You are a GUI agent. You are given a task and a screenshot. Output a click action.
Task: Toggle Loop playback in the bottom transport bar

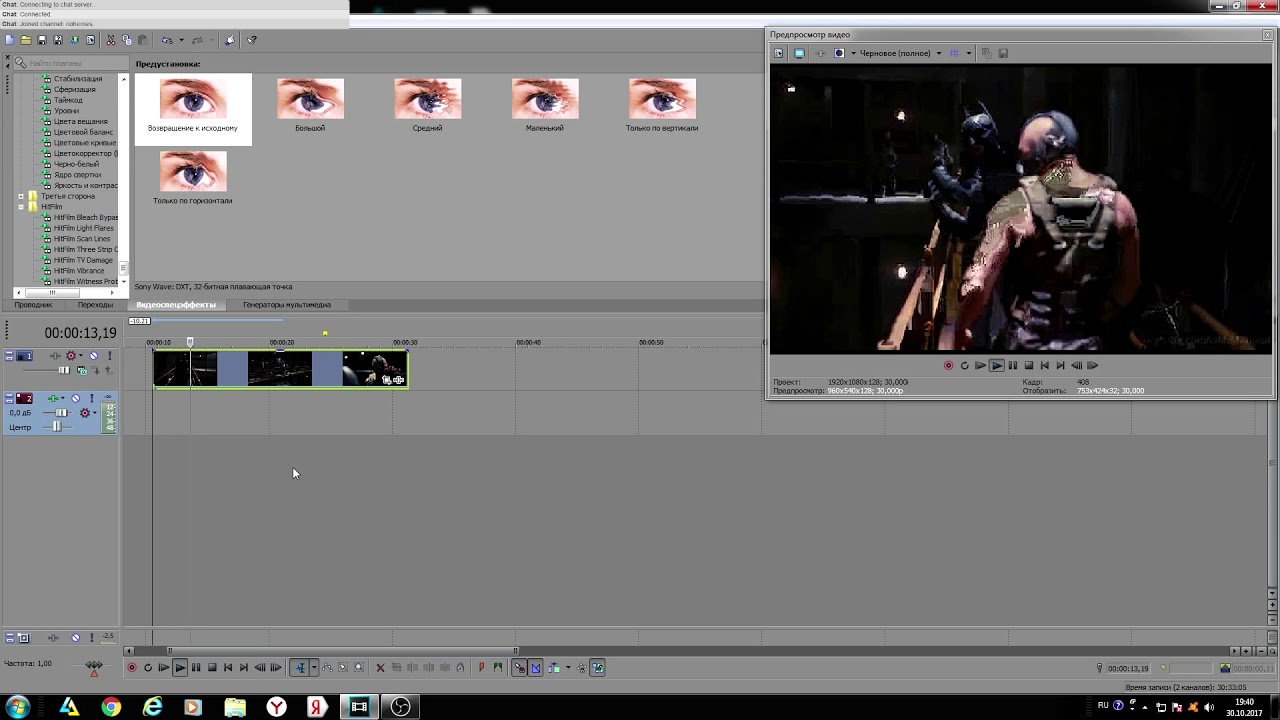(x=148, y=668)
